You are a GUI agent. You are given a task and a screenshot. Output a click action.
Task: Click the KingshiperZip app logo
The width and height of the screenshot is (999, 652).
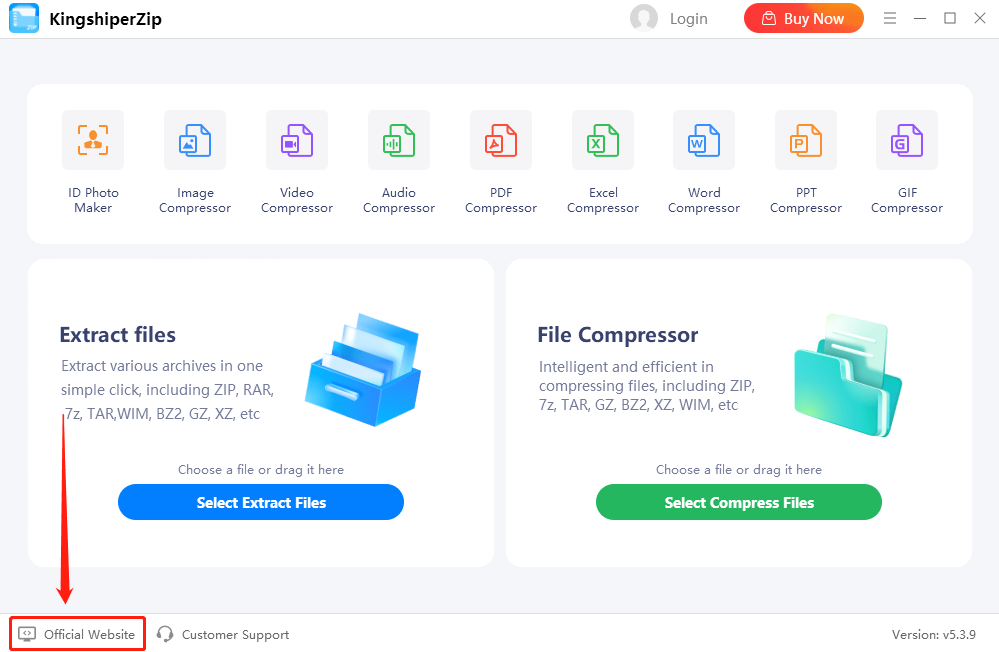click(24, 18)
